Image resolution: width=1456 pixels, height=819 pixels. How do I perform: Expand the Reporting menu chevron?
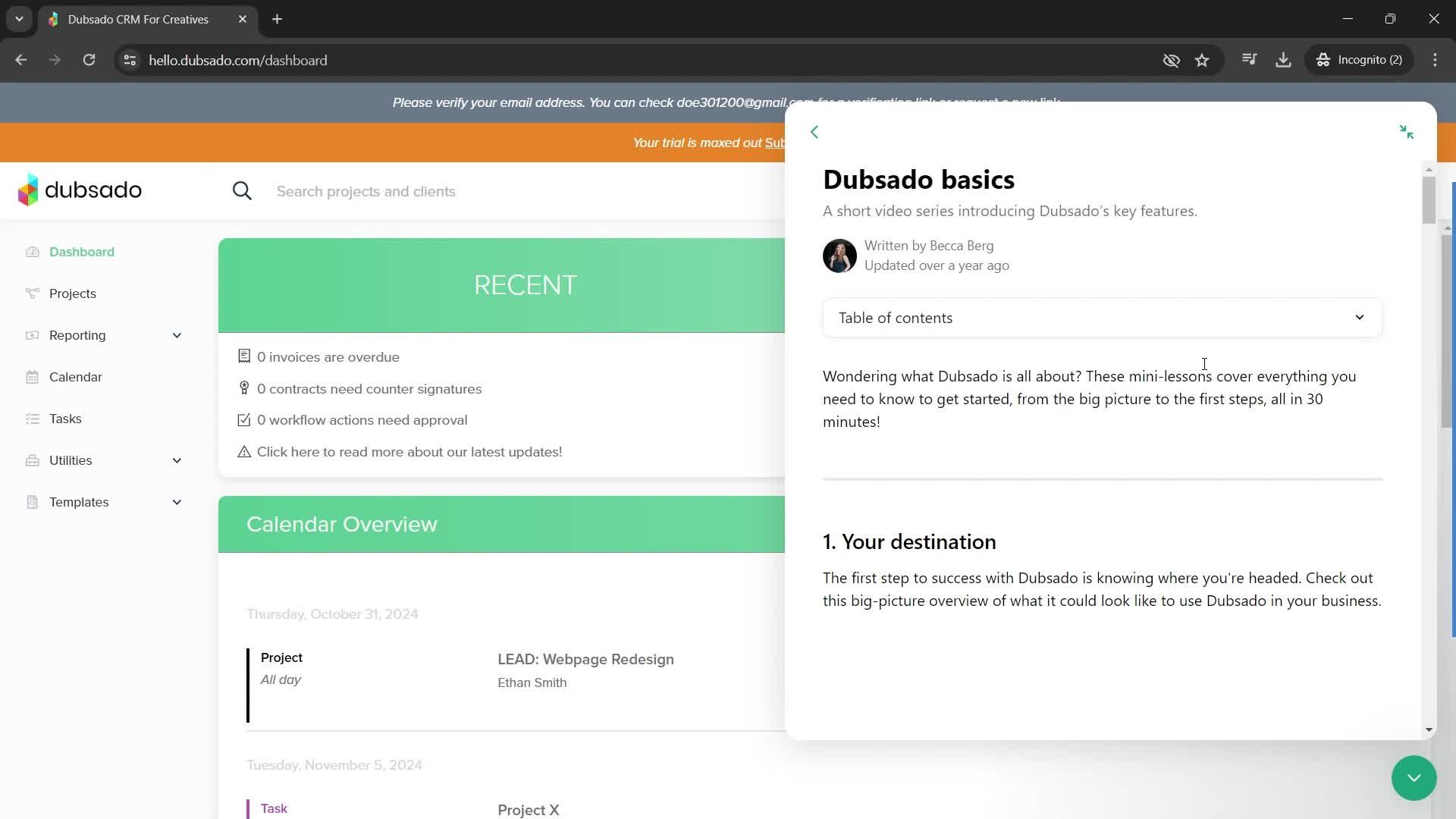point(177,335)
